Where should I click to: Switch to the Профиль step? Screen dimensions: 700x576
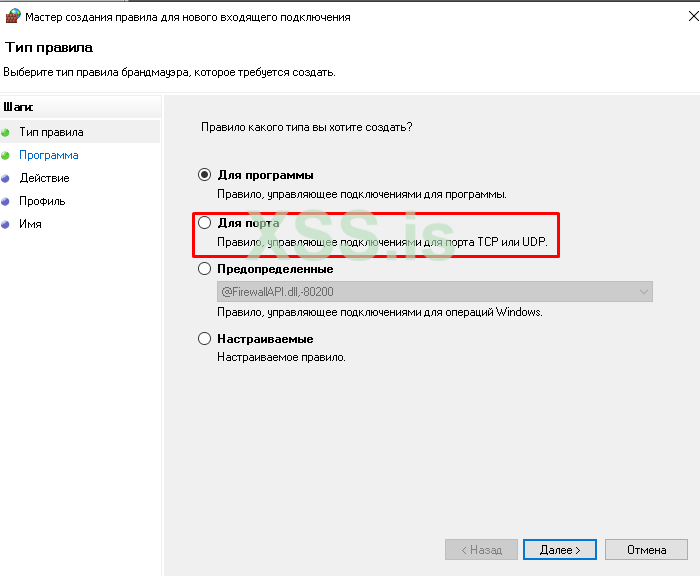(x=42, y=201)
